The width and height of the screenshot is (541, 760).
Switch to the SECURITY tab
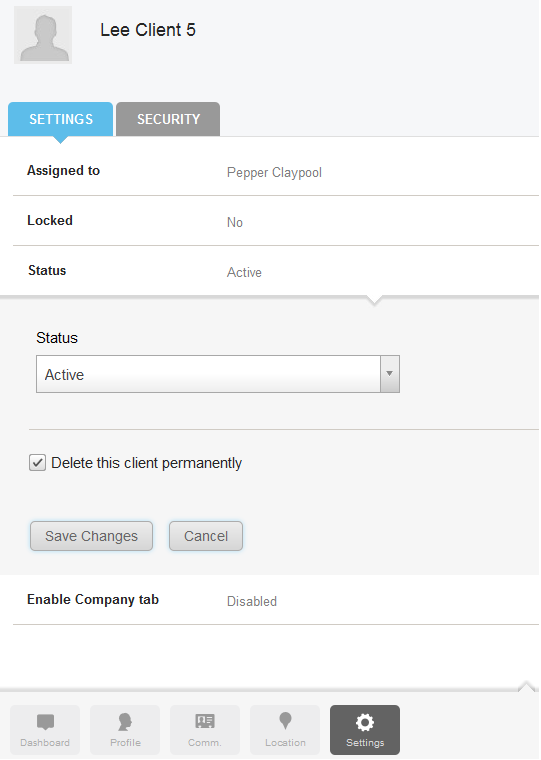point(168,119)
